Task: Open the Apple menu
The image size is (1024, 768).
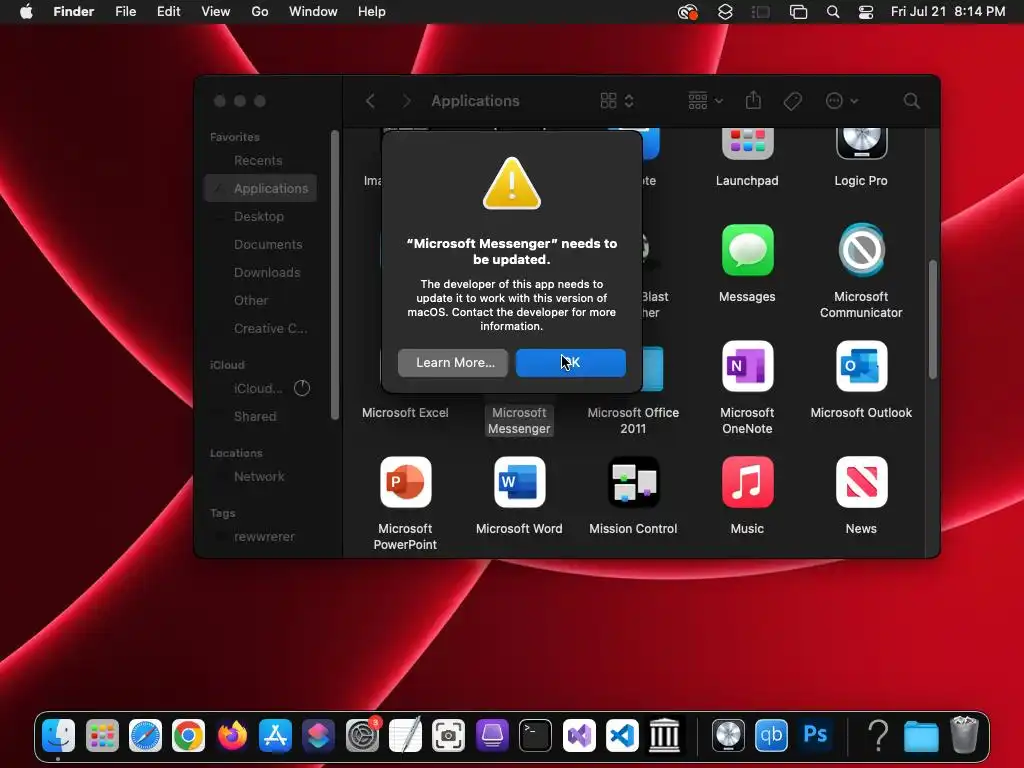Action: [x=26, y=12]
